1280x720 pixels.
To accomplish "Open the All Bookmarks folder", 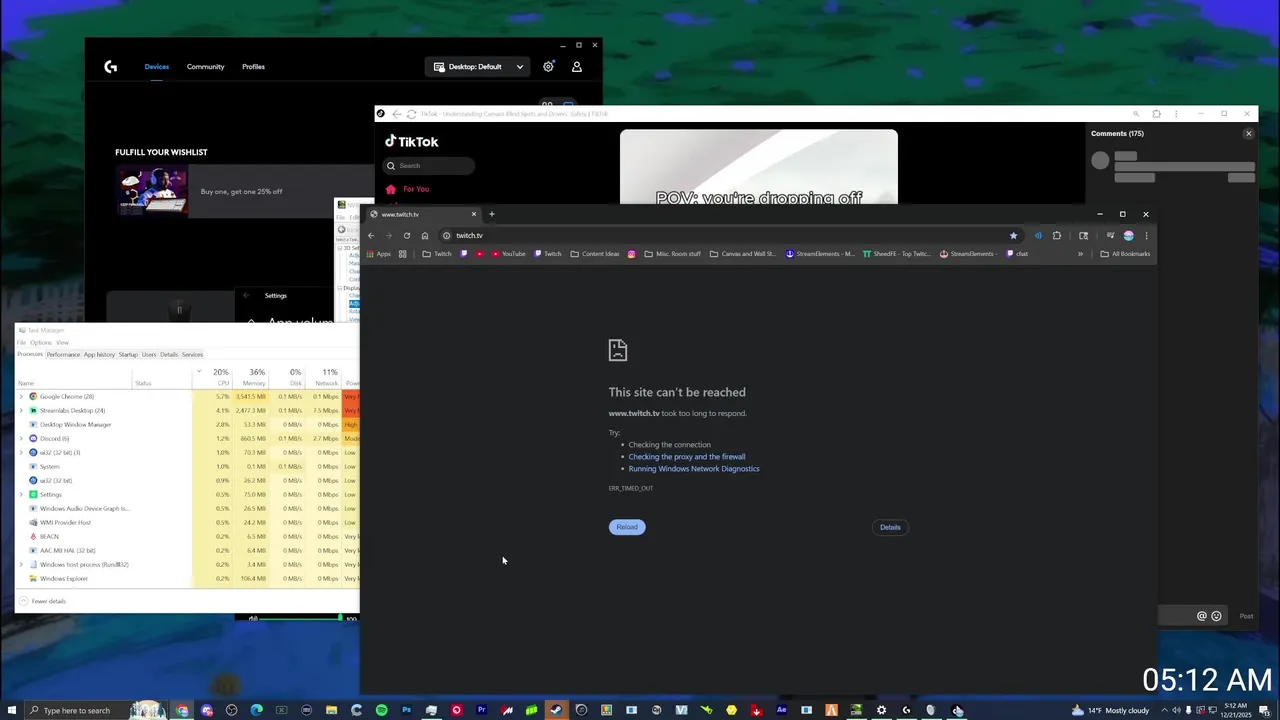I will (x=1125, y=254).
